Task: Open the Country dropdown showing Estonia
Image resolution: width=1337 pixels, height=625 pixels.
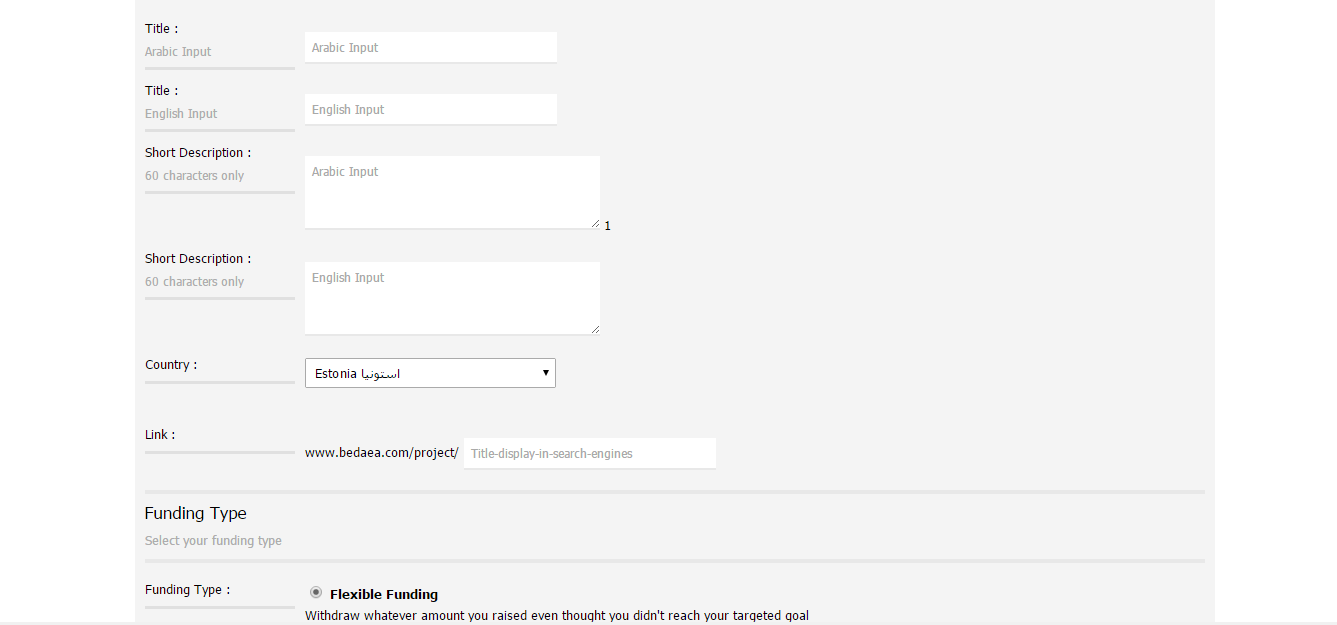Action: (430, 373)
